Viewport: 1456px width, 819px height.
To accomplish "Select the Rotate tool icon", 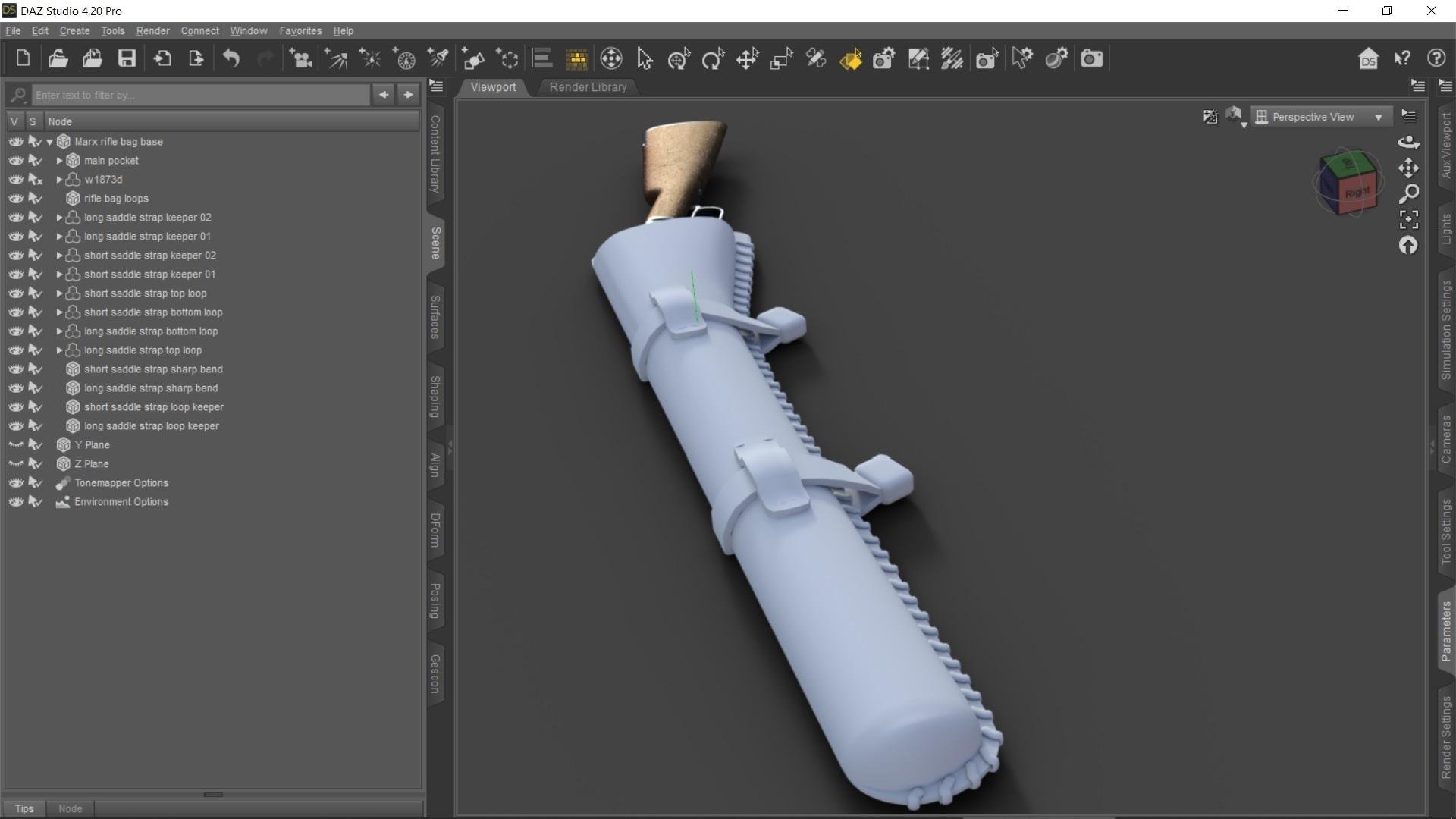I will pyautogui.click(x=713, y=58).
